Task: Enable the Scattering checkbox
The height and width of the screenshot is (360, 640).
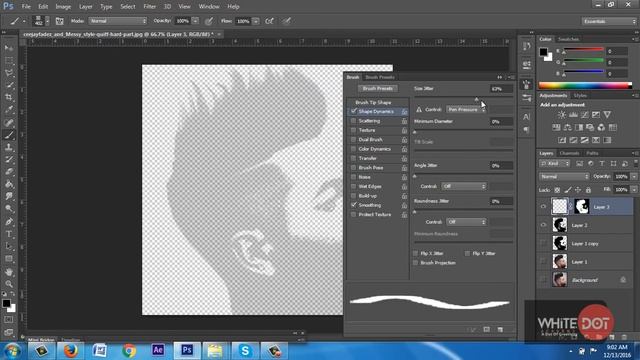Action: (x=353, y=121)
